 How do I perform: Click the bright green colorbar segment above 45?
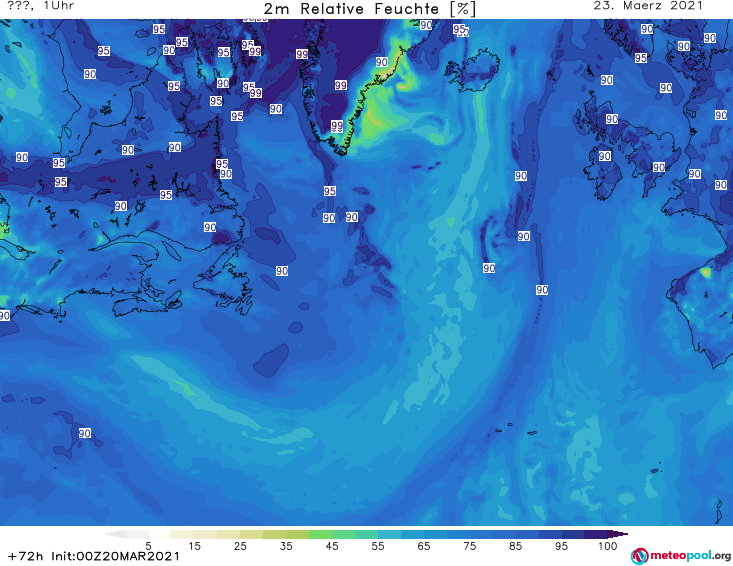(x=320, y=534)
